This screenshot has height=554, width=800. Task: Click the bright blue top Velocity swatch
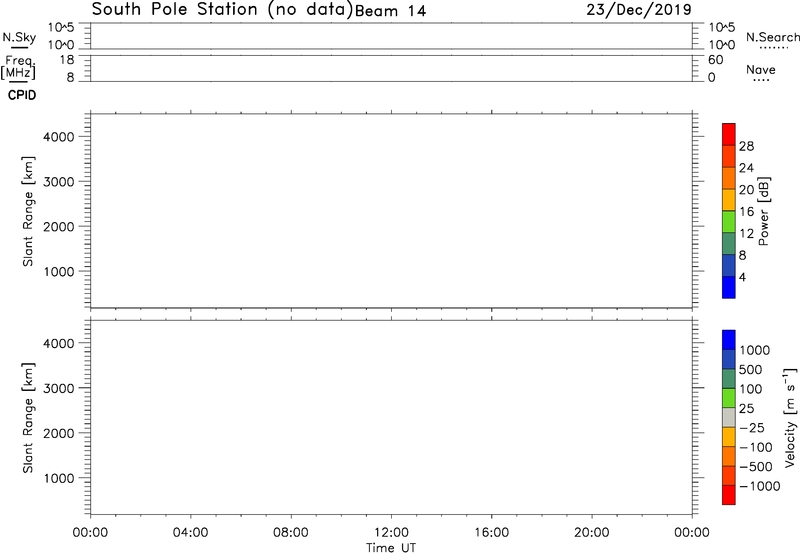(729, 340)
